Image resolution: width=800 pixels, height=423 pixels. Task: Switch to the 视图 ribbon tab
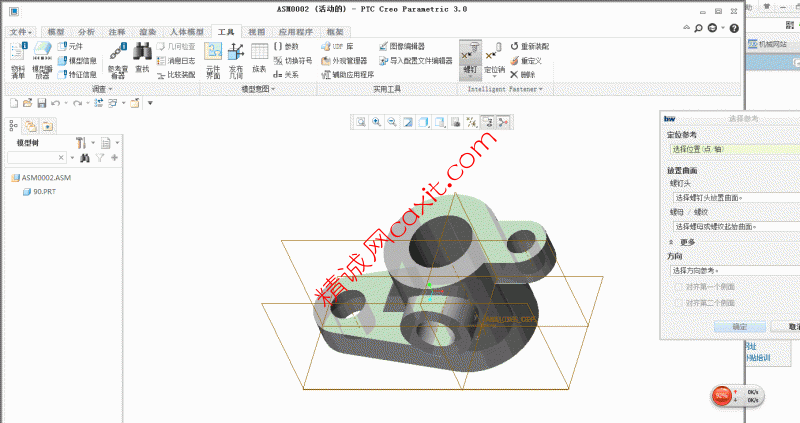tap(257, 32)
